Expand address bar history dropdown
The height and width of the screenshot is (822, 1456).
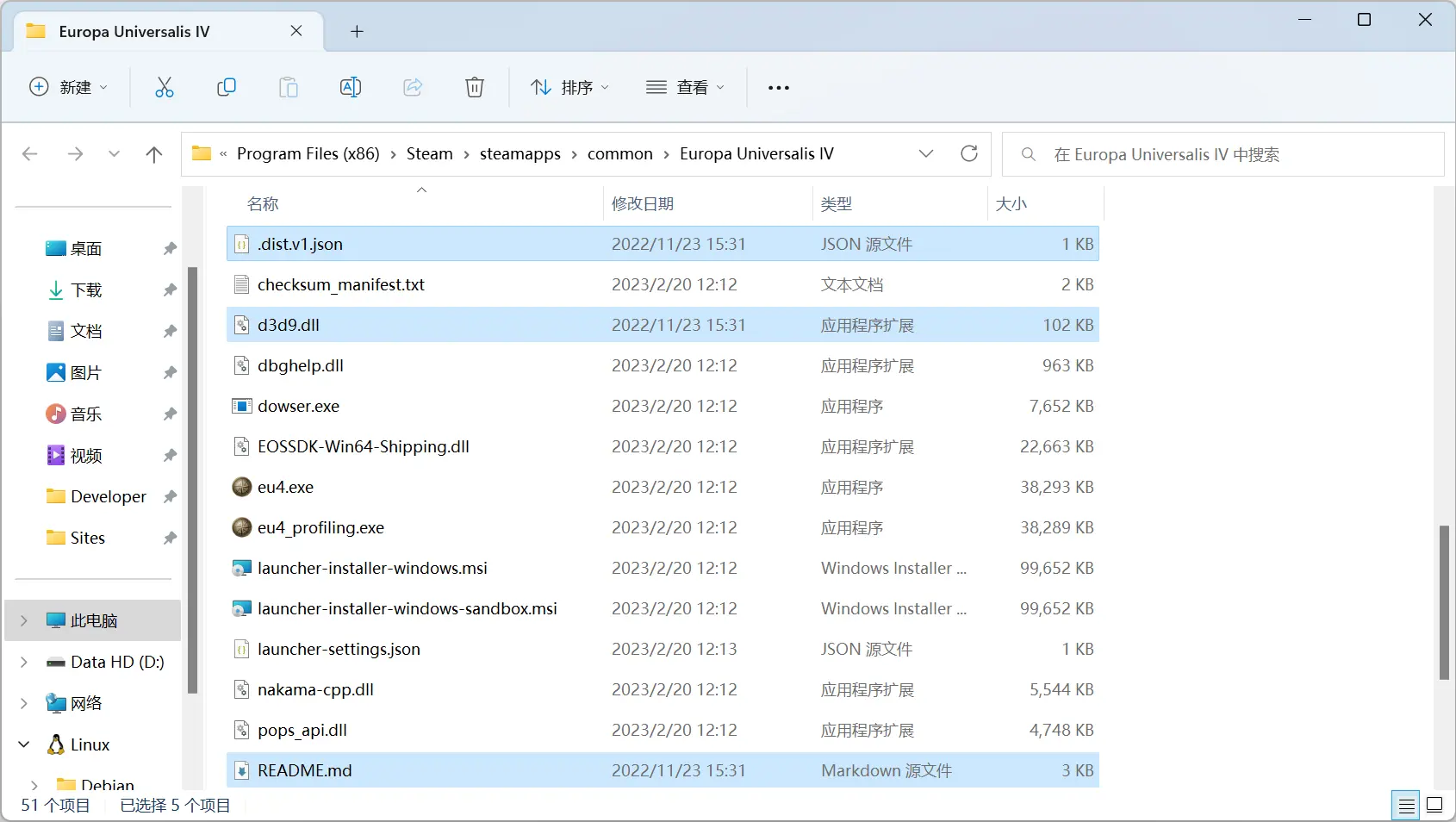pyautogui.click(x=926, y=153)
